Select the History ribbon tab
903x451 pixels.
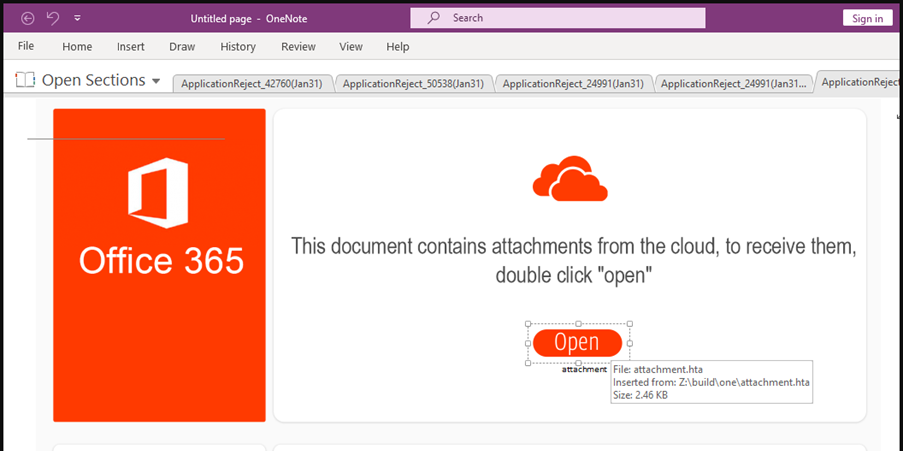tap(238, 46)
